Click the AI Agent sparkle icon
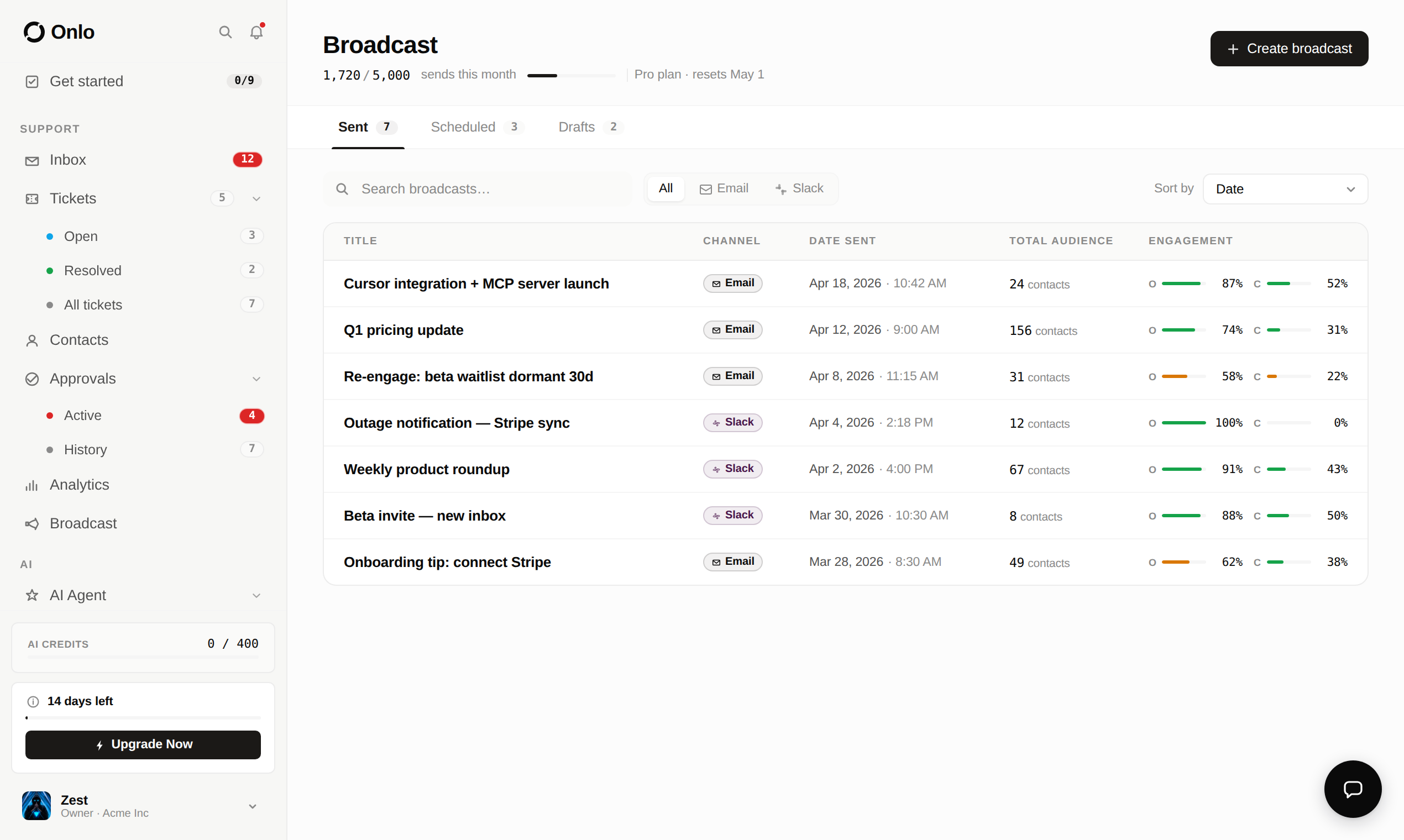Viewport: 1404px width, 840px height. [32, 596]
